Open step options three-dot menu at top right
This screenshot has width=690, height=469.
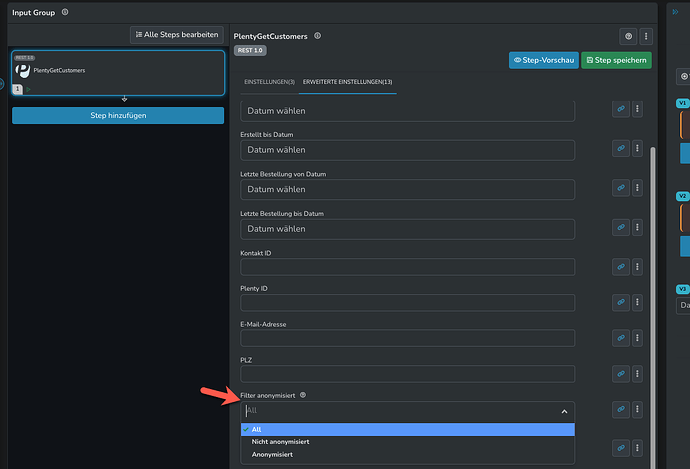pyautogui.click(x=646, y=36)
